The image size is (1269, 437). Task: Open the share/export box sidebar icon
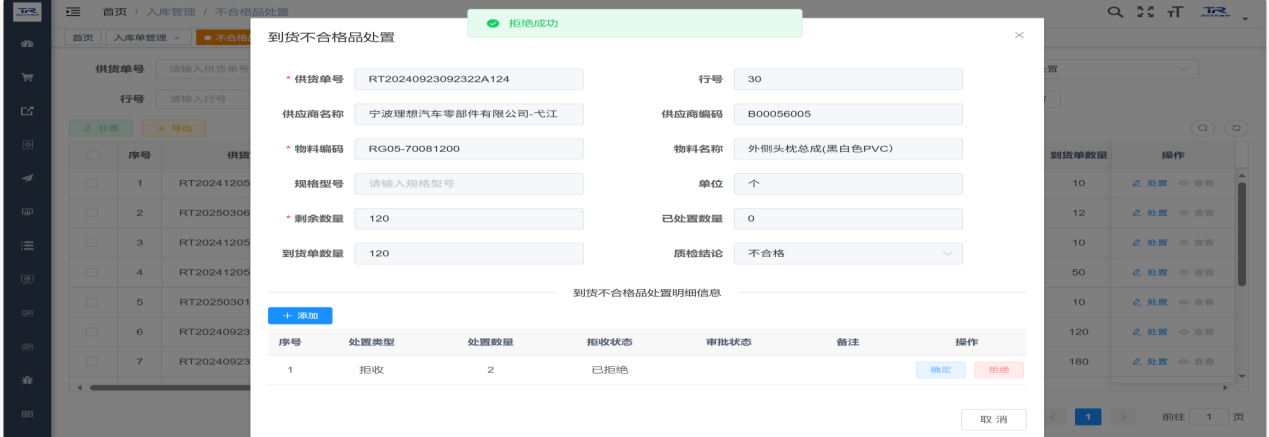pyautogui.click(x=27, y=110)
